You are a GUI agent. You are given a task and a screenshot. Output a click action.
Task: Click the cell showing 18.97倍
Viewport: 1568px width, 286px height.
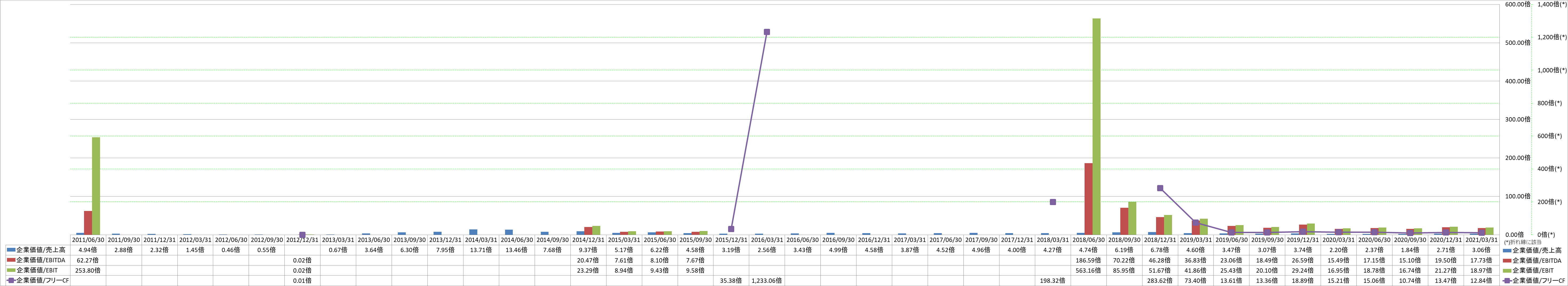pyautogui.click(x=1482, y=270)
